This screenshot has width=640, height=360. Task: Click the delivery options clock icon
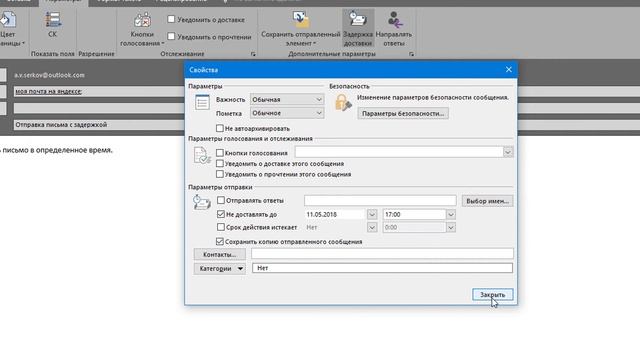click(202, 202)
